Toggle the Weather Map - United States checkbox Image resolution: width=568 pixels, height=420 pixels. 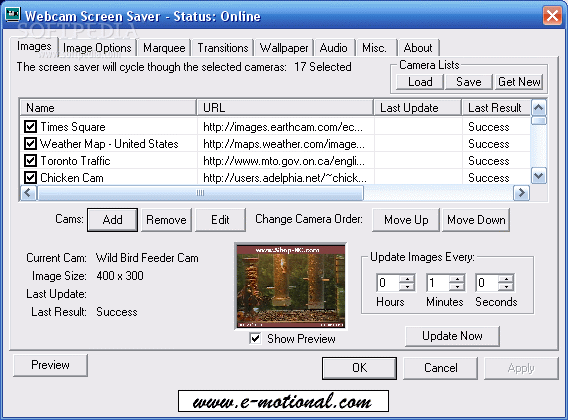30,144
